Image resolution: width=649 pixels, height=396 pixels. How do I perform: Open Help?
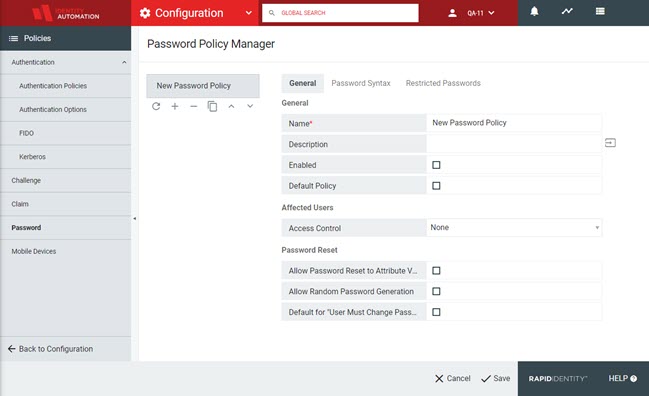click(x=623, y=378)
